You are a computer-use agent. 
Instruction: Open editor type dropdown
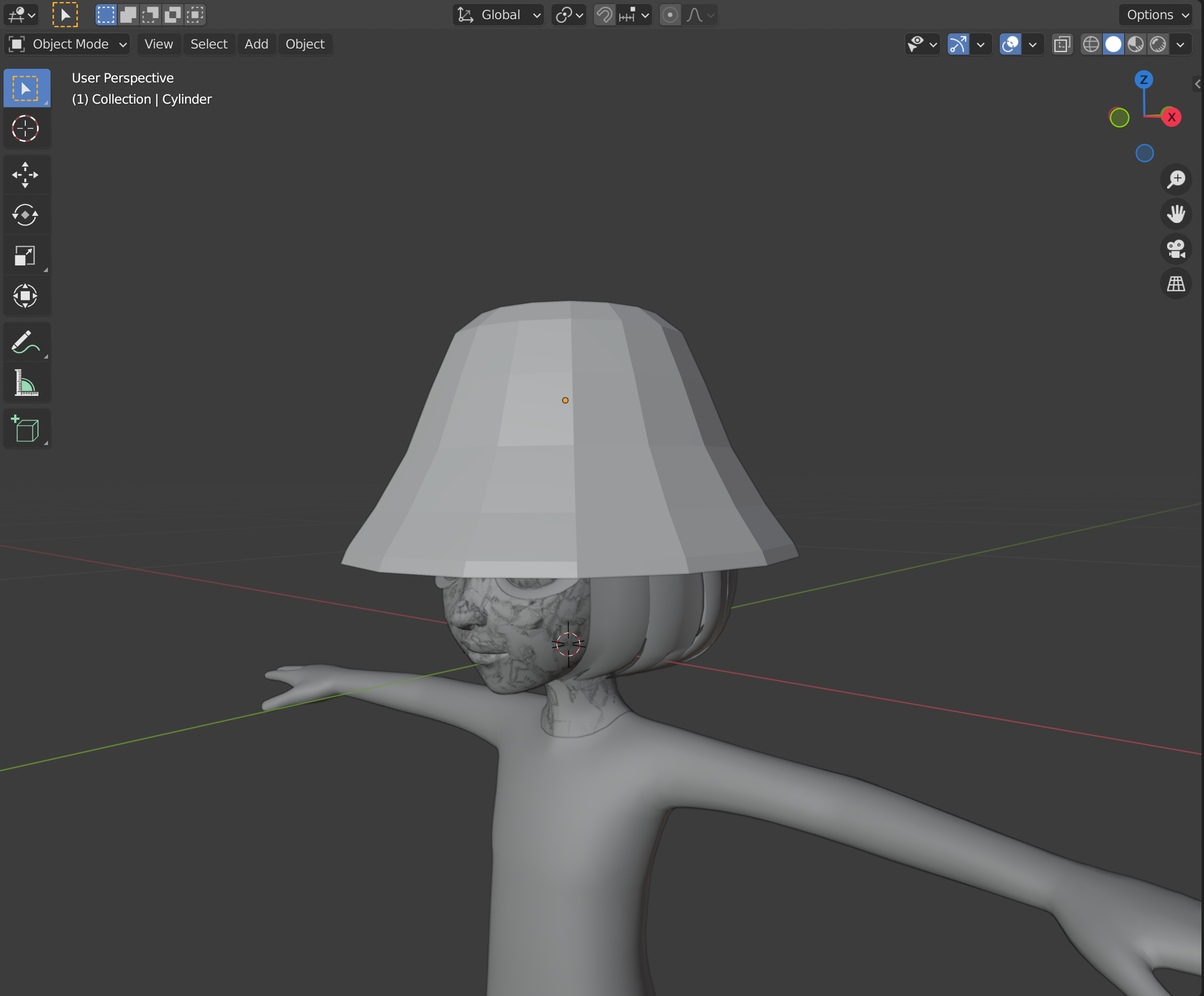pos(22,14)
